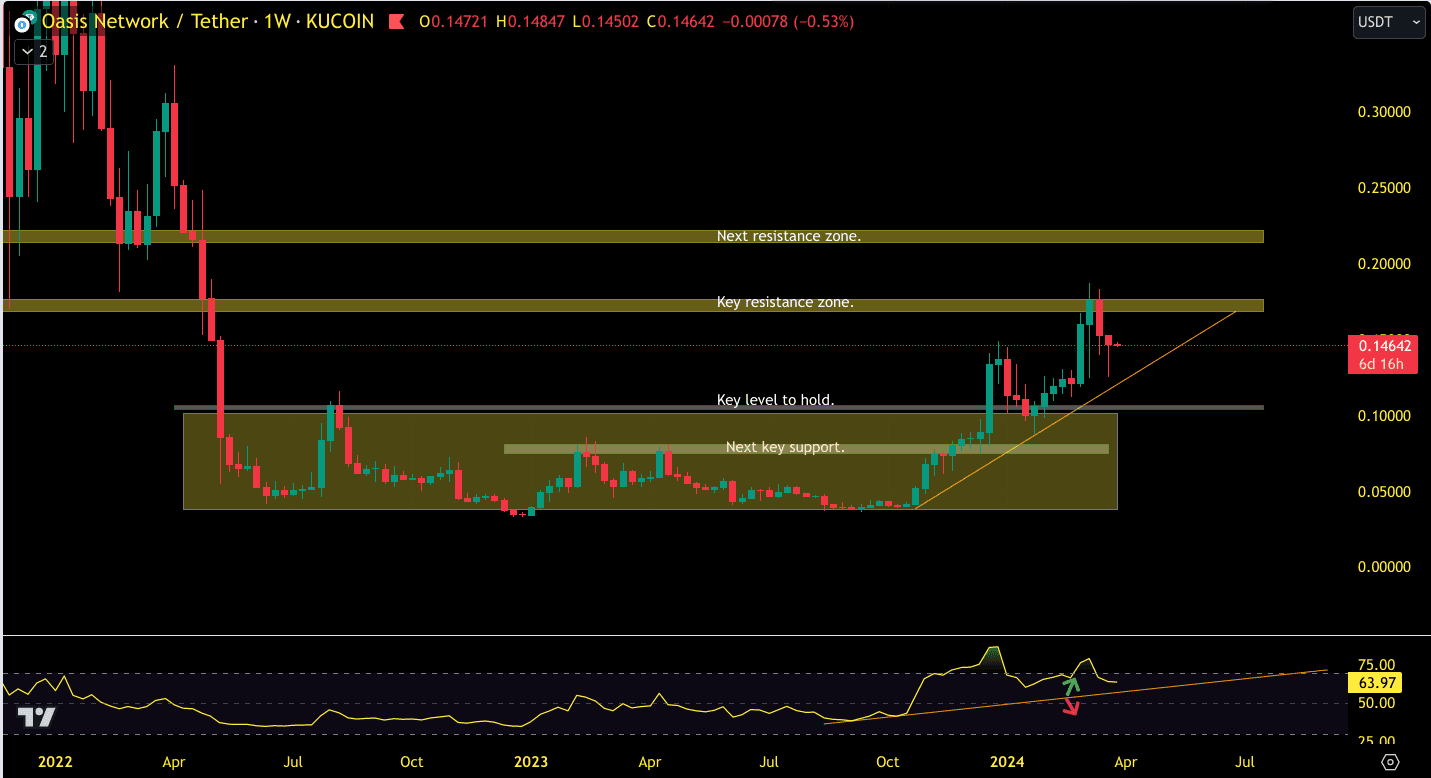Click the 0.25000 price scale label

(x=1384, y=188)
